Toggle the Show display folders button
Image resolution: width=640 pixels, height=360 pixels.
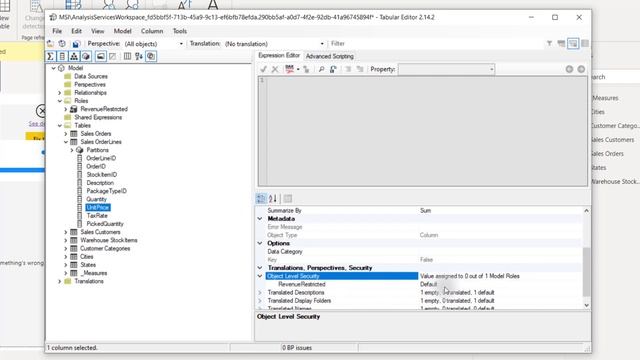100,56
